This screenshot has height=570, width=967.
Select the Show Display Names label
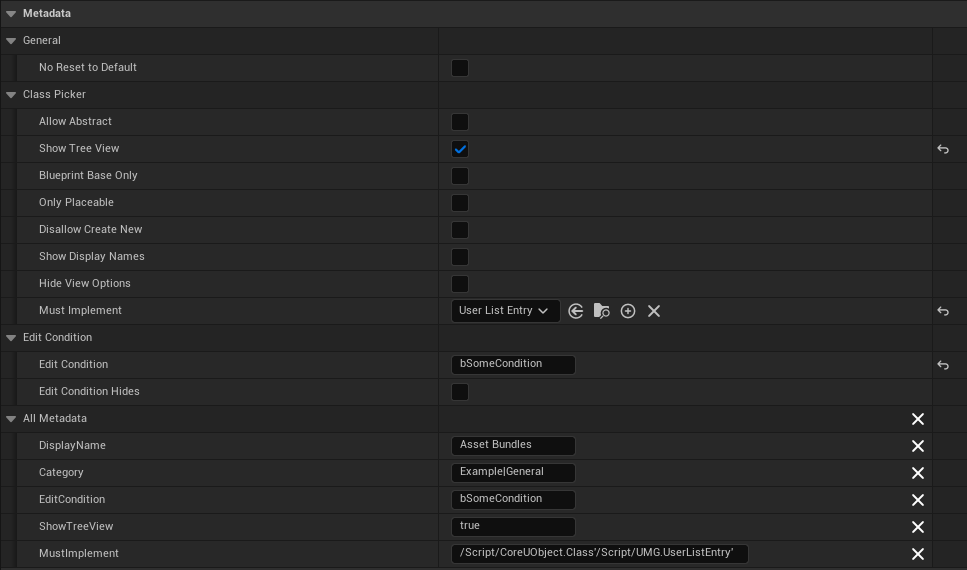tap(92, 257)
